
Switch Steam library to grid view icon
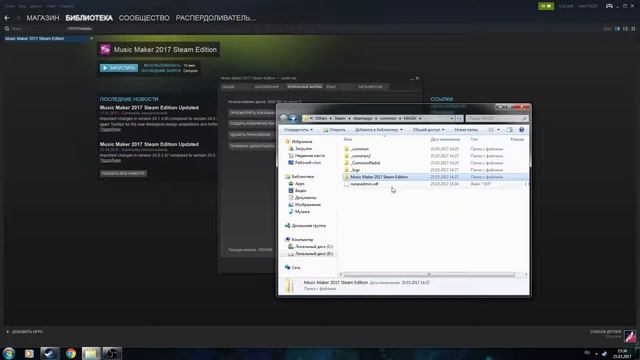point(633,29)
